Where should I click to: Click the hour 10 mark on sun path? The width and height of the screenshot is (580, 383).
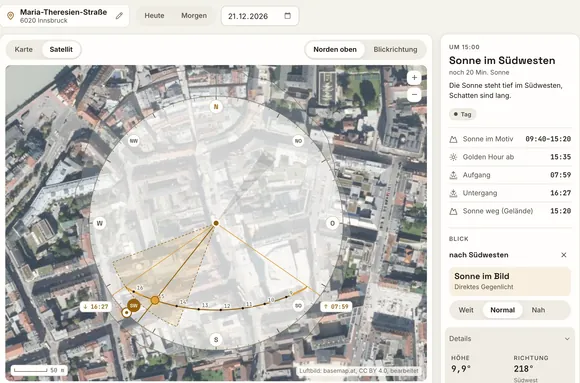click(265, 304)
